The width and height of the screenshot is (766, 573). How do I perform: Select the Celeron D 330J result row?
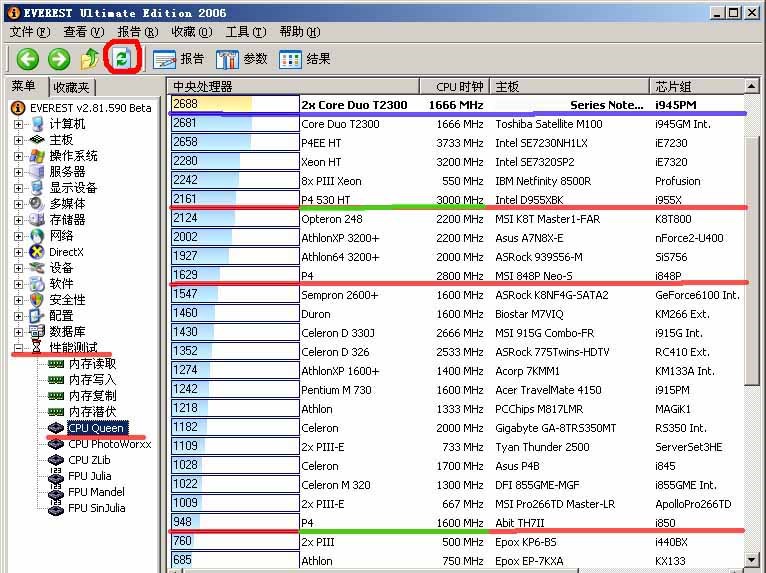tap(457, 333)
